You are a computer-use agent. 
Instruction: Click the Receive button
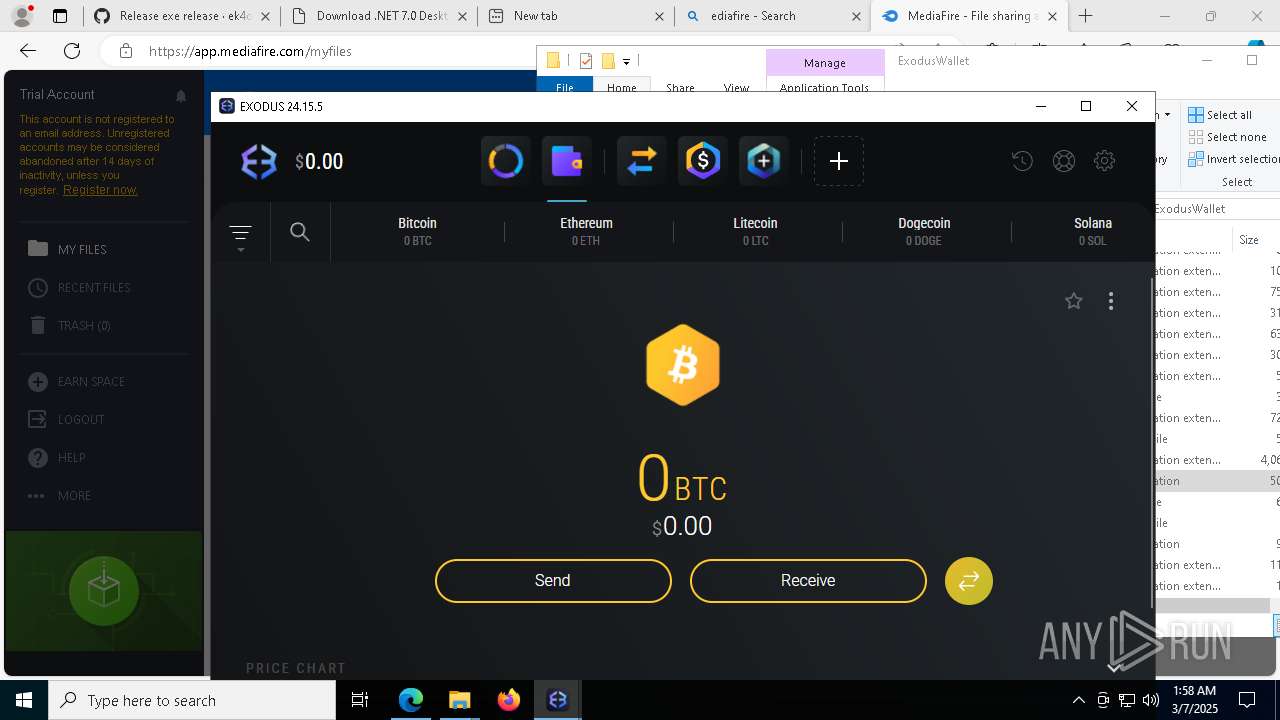pos(808,581)
